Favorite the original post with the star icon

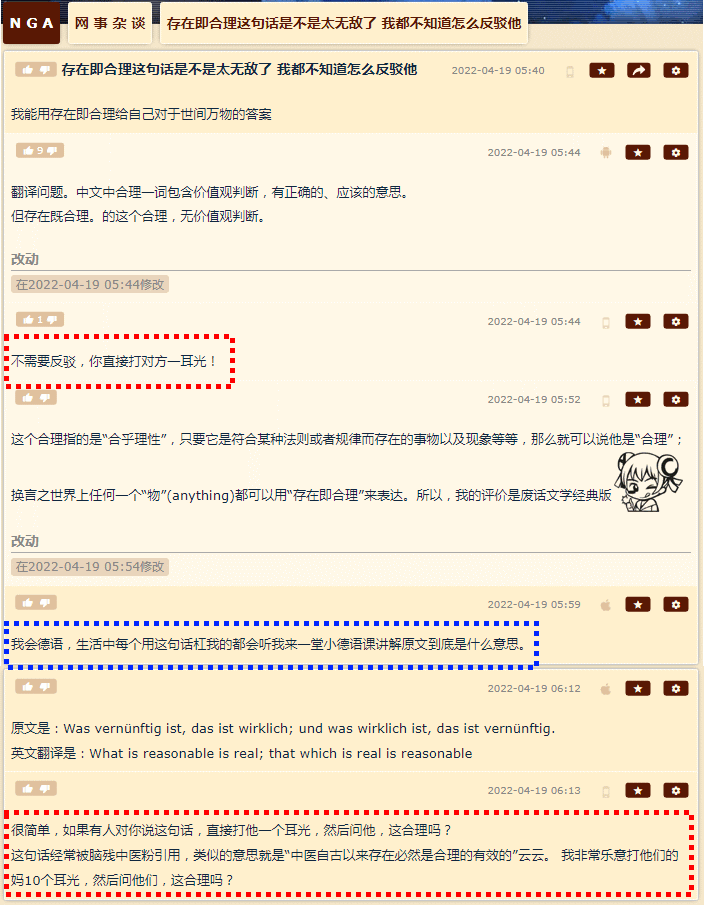(x=602, y=70)
